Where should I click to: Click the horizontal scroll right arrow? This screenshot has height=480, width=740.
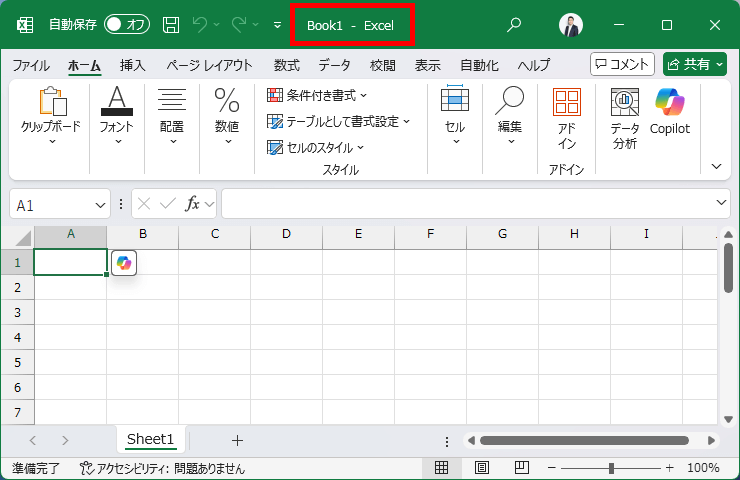click(711, 441)
